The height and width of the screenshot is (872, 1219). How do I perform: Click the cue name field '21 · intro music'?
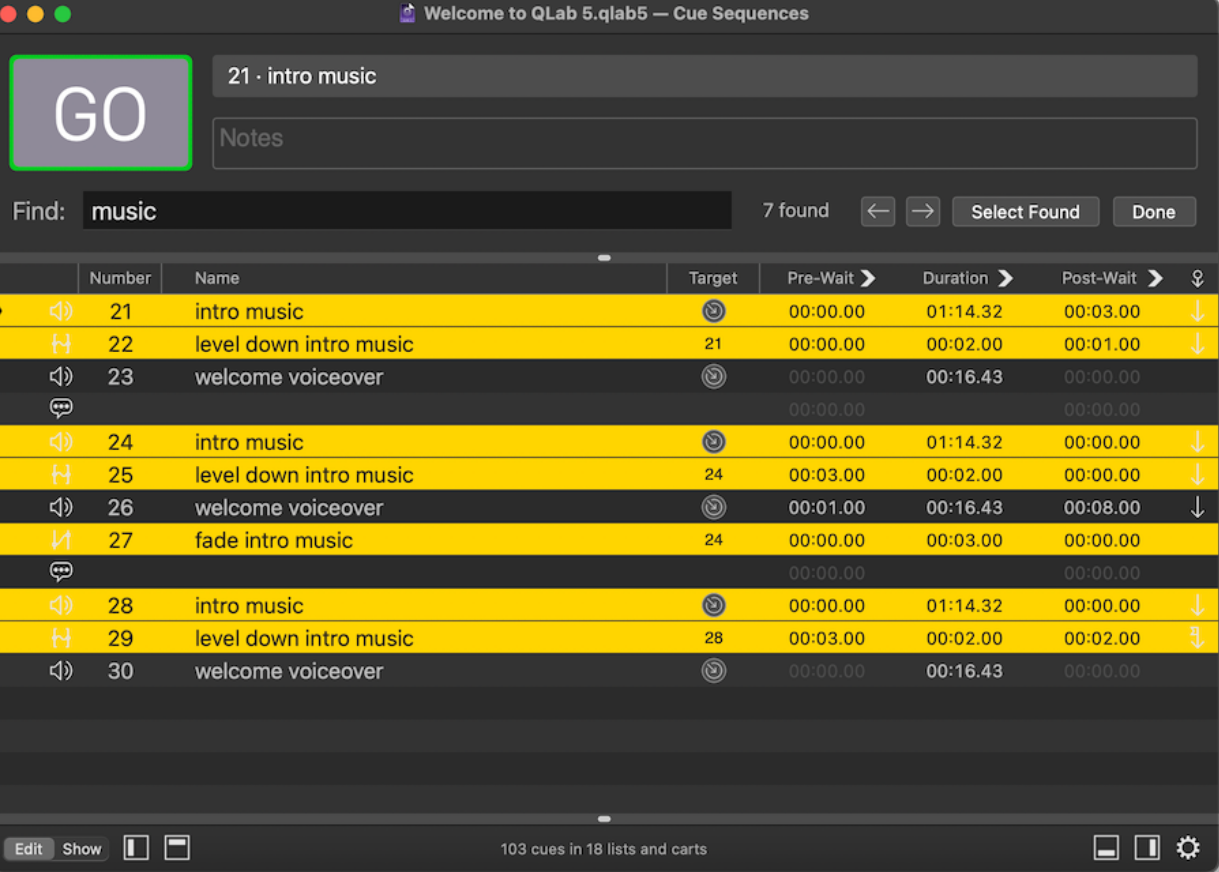pos(704,76)
